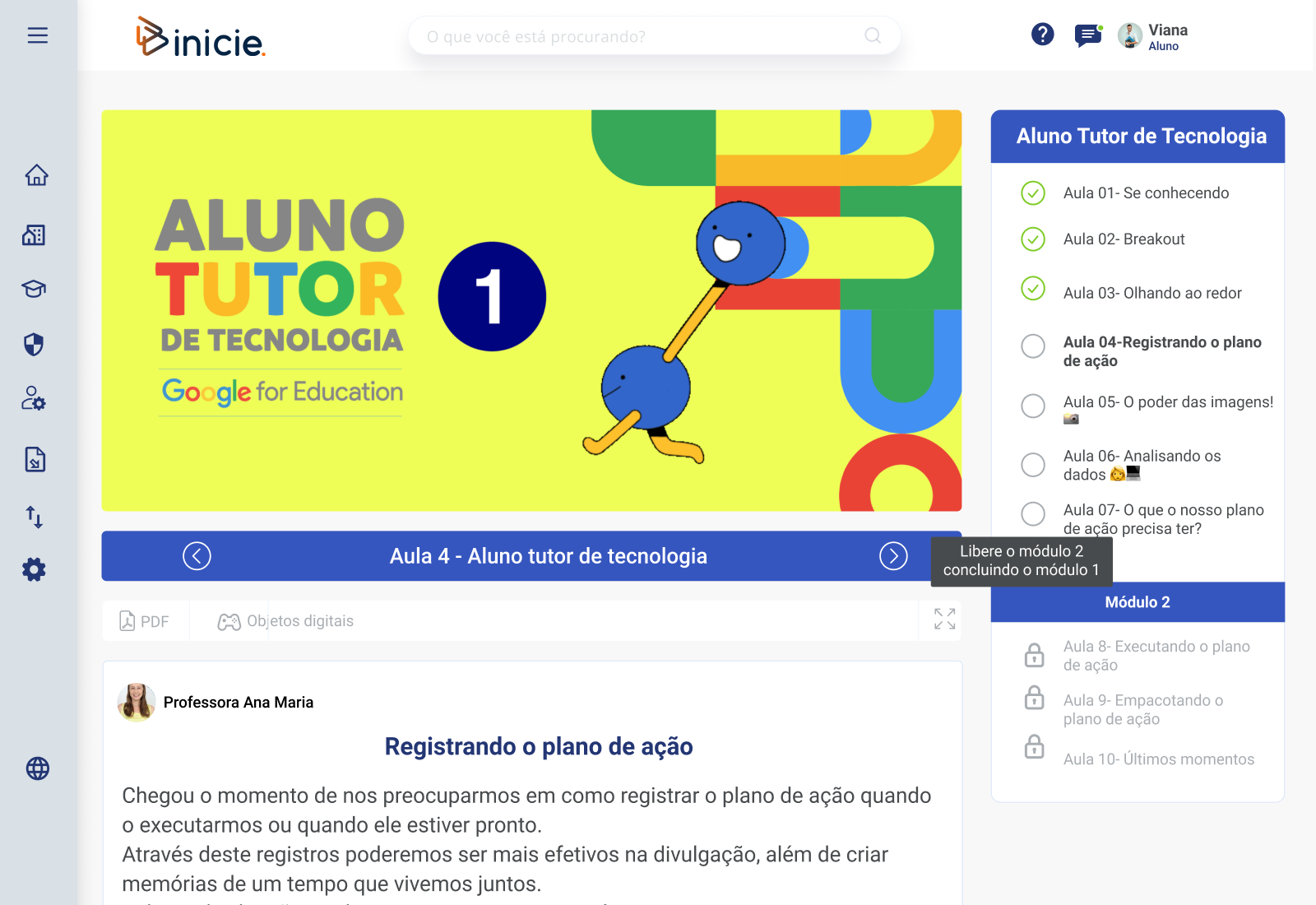Expand the Módulo 2 section header
This screenshot has width=1316, height=905.
1138,602
